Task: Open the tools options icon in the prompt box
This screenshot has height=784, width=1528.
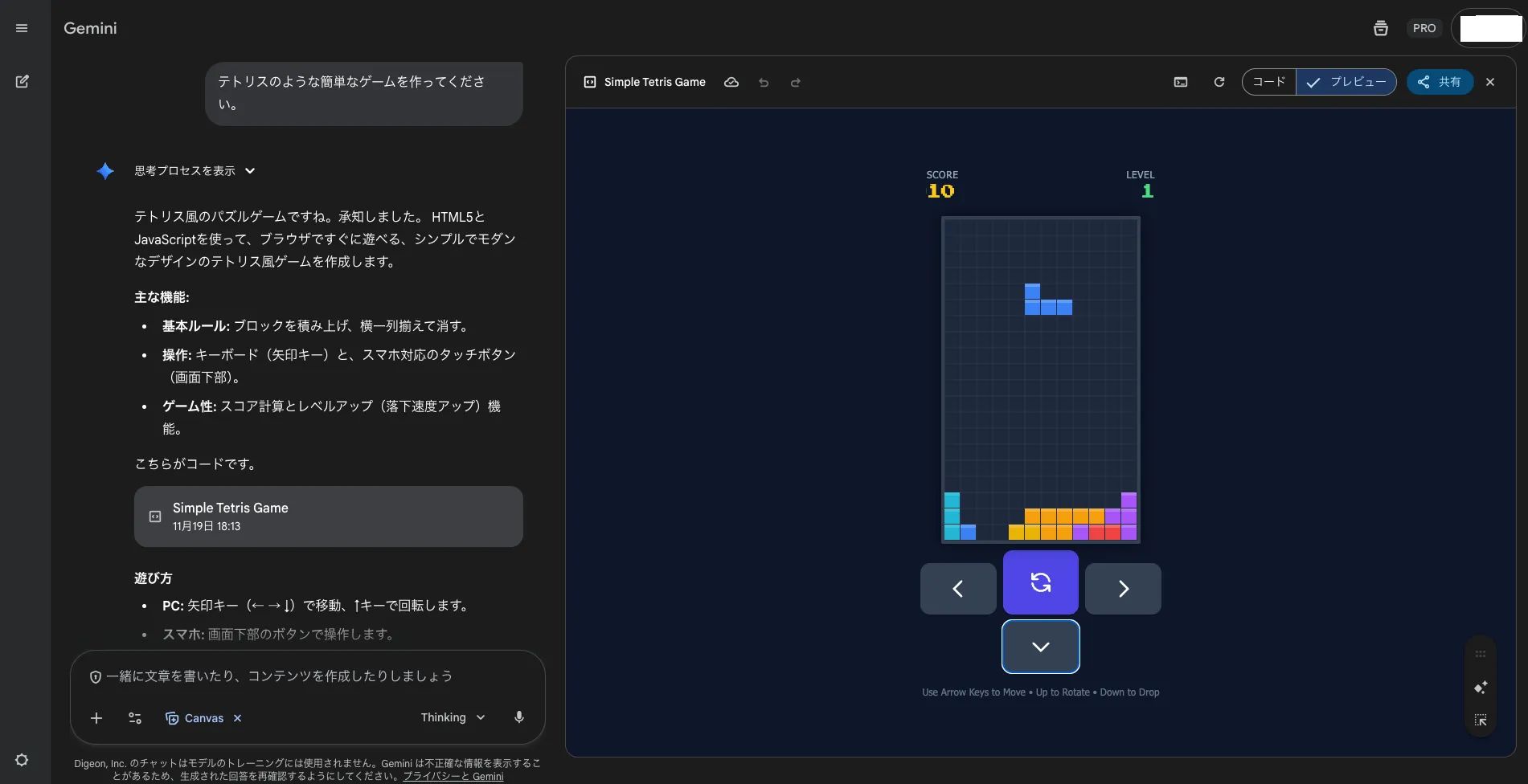Action: tap(135, 718)
